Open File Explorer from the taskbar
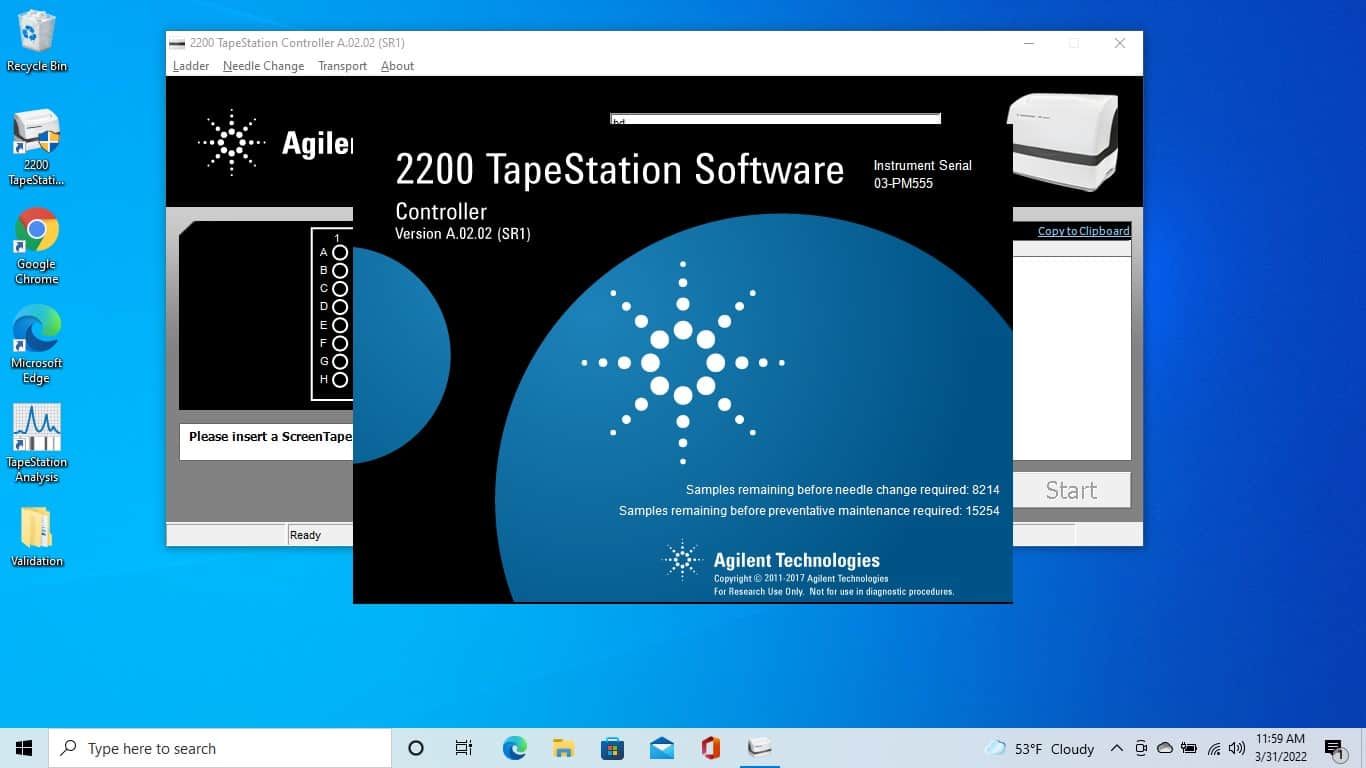Viewport: 1366px width, 768px height. point(563,748)
